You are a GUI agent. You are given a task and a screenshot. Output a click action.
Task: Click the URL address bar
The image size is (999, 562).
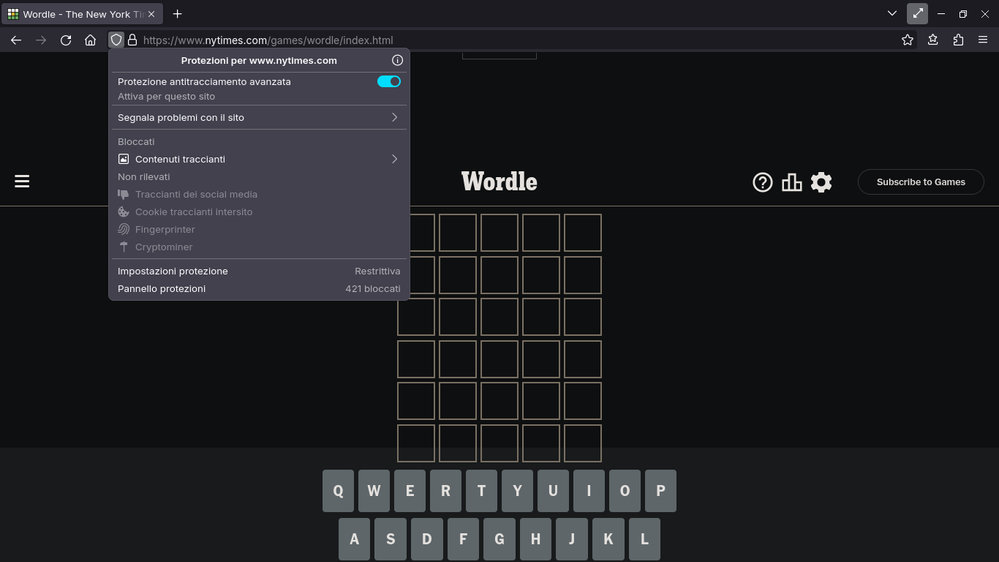[x=500, y=40]
